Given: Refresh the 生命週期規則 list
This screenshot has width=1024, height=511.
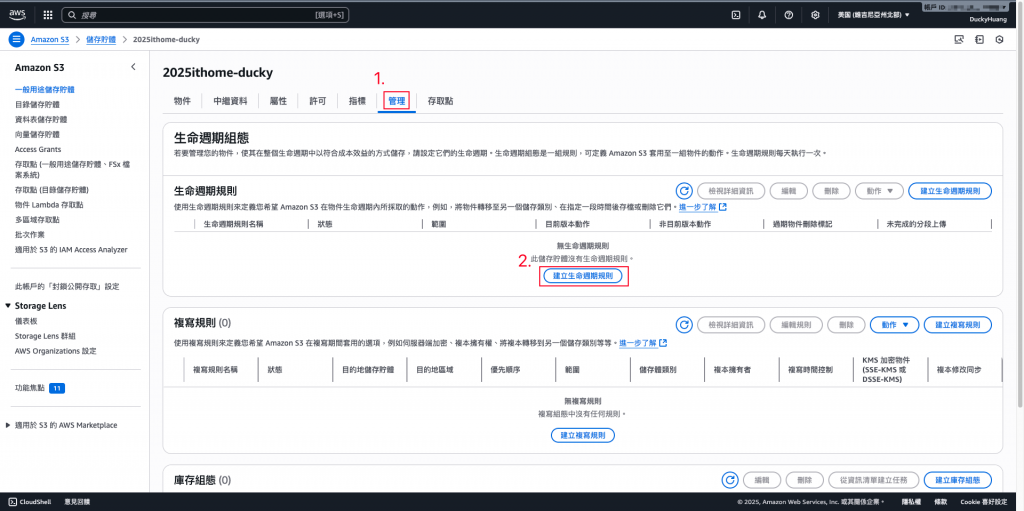Looking at the screenshot, I should (684, 191).
